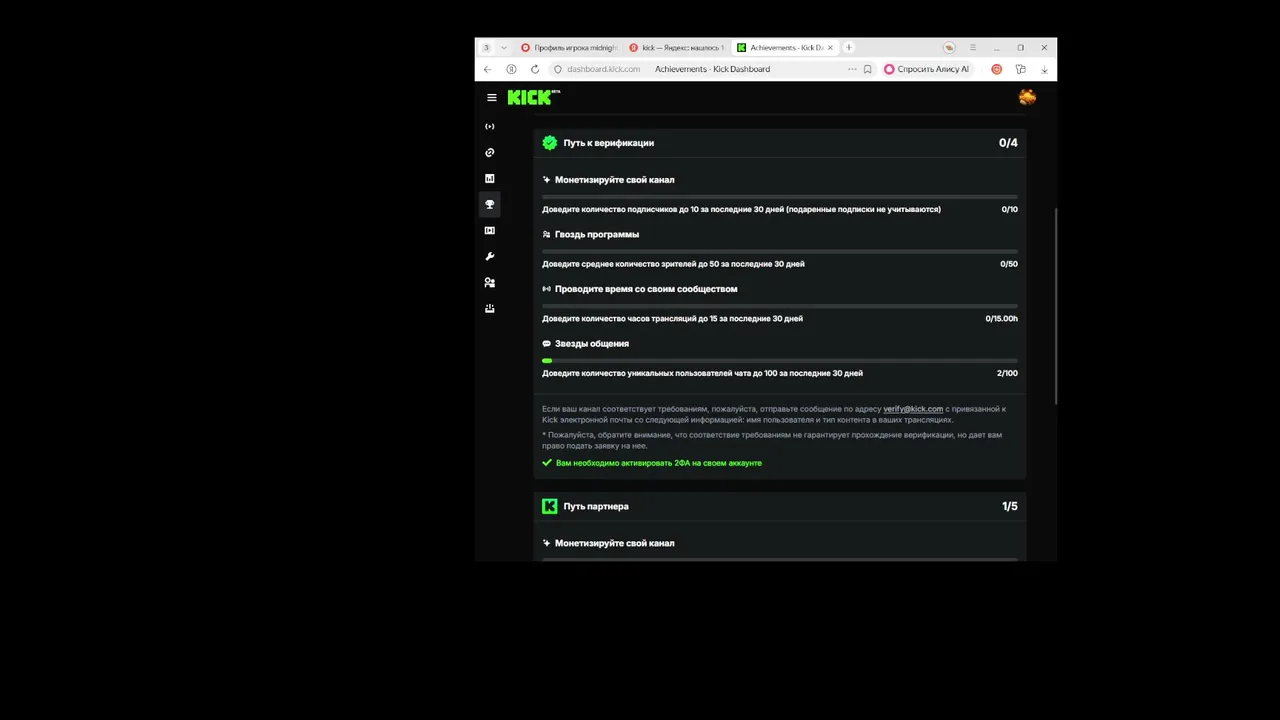Click the 'Путь к верификации' header
Screen dimensions: 1280x720
(608, 143)
